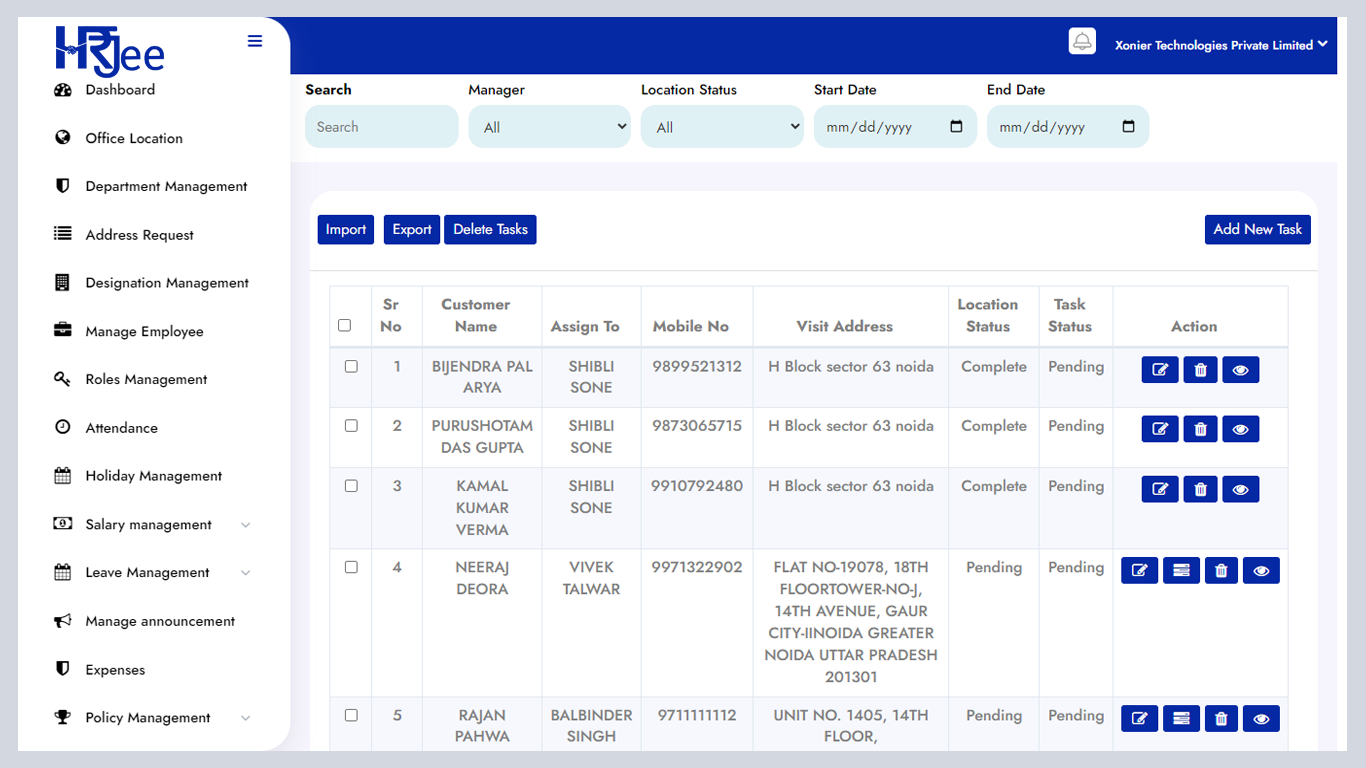View KAMAL KUMAR VERMA task with eye icon
The height and width of the screenshot is (768, 1366).
click(x=1240, y=489)
